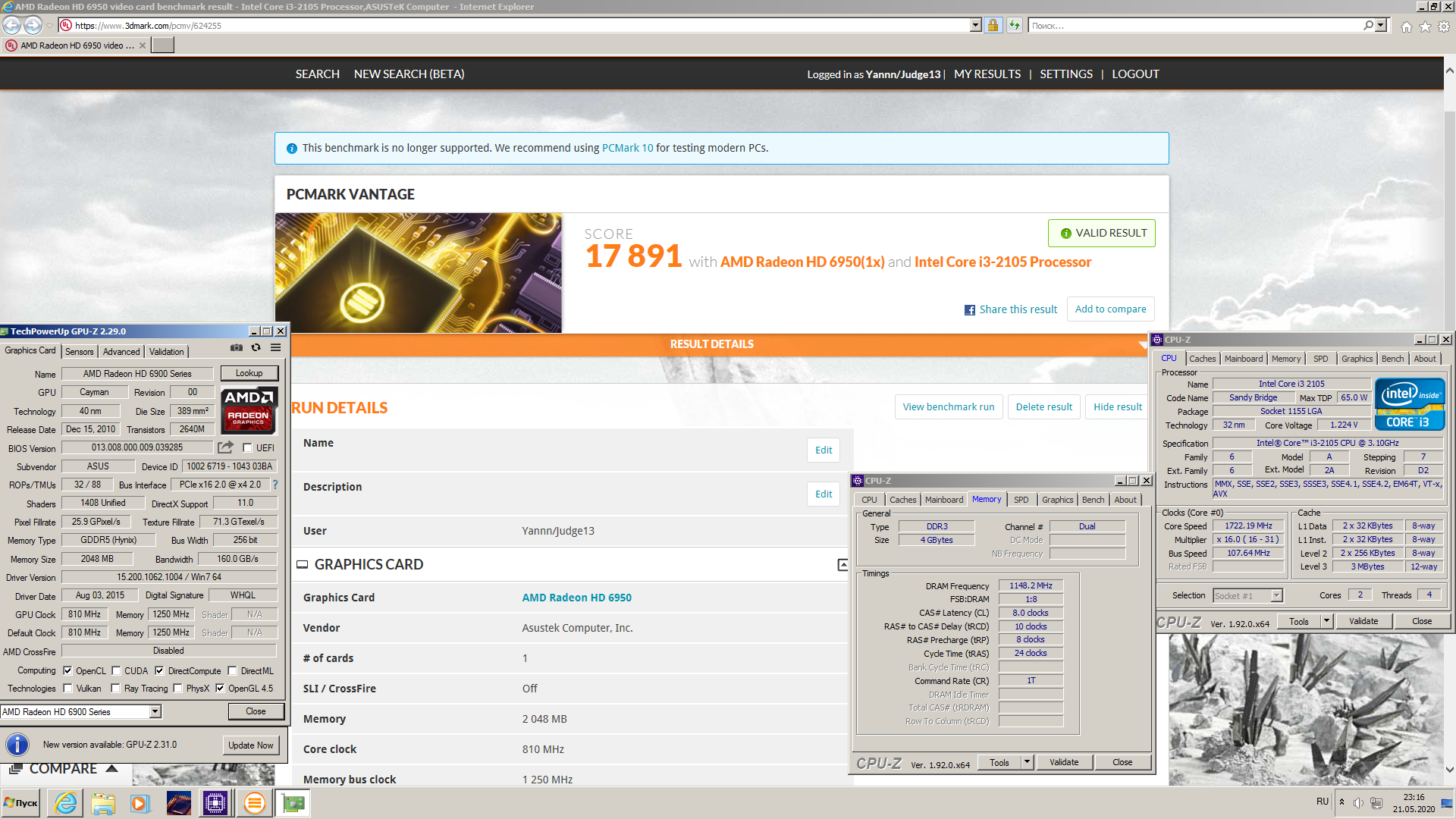
Task: Open AMD Radeon HD 6950 link in Graphics Card row
Action: 576,598
